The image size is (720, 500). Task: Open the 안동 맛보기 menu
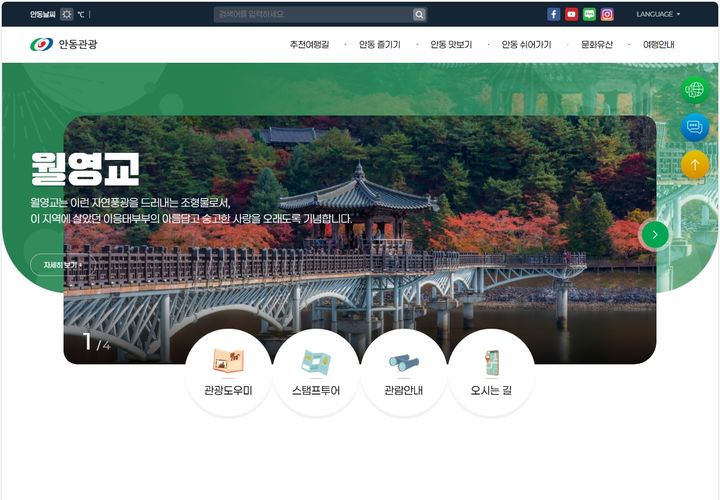point(451,45)
